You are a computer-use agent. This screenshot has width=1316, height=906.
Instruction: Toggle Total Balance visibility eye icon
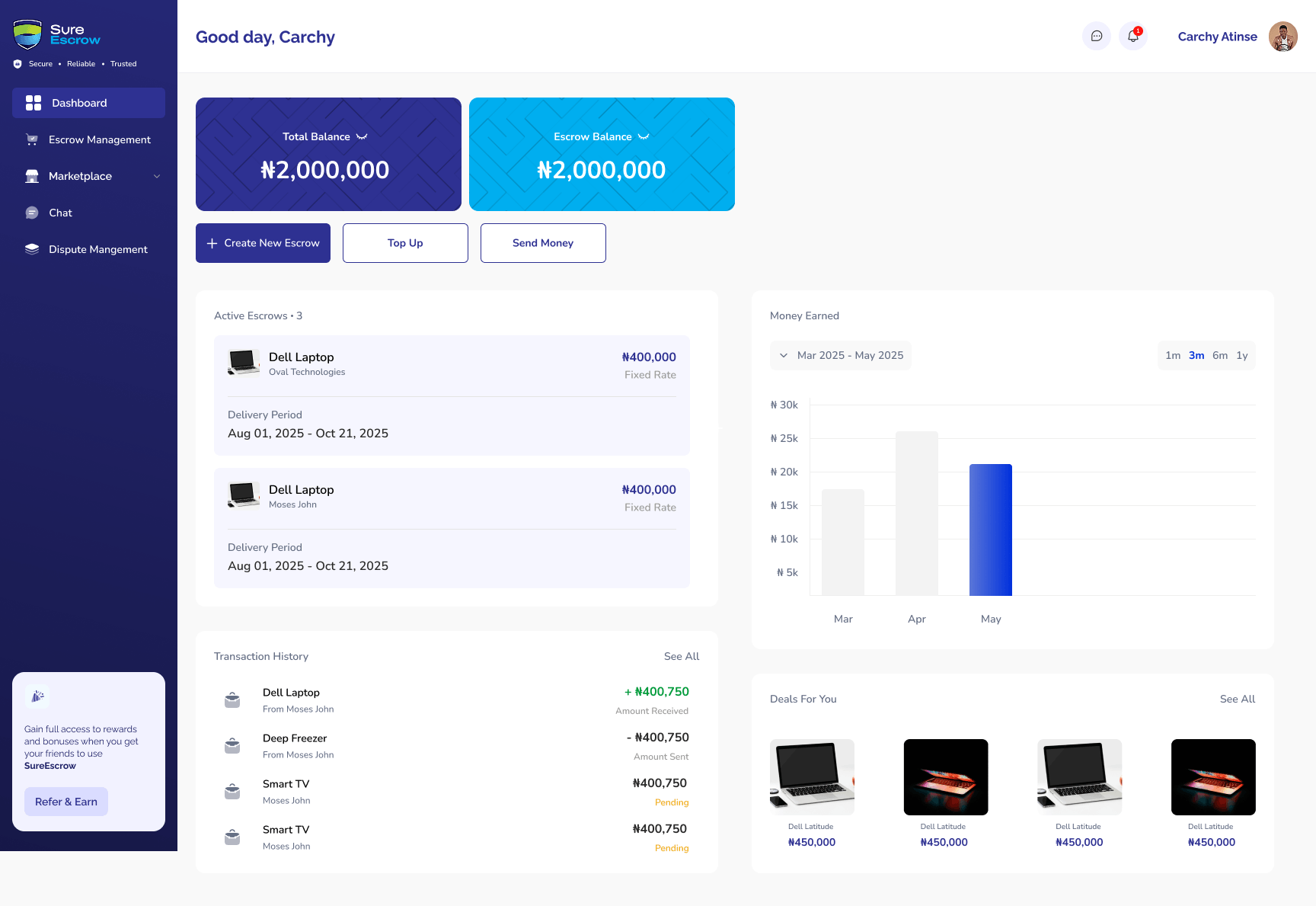(x=362, y=137)
